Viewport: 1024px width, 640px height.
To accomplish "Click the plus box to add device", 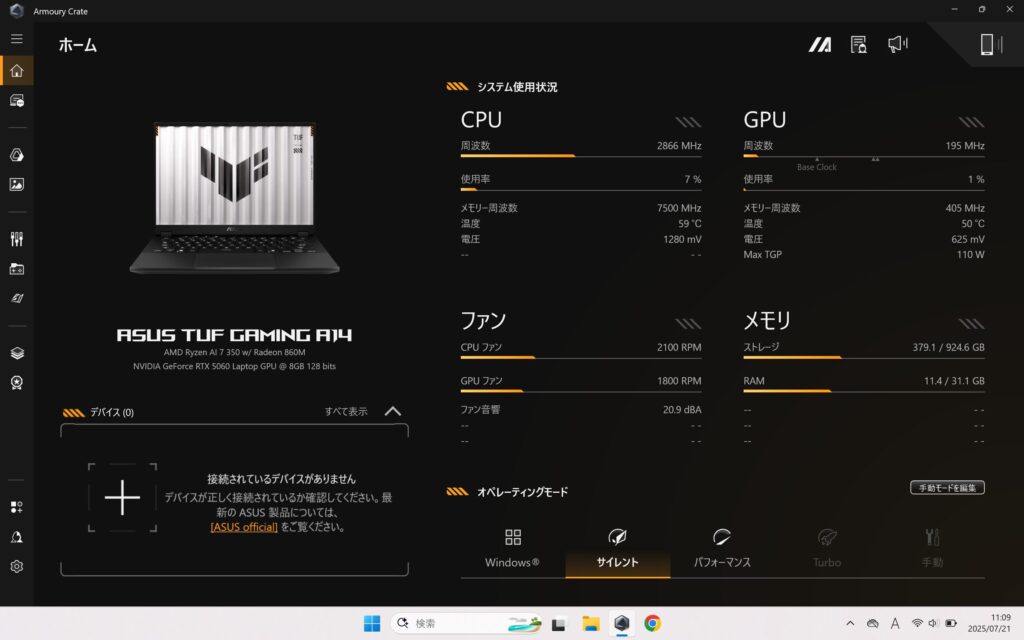I will [122, 498].
